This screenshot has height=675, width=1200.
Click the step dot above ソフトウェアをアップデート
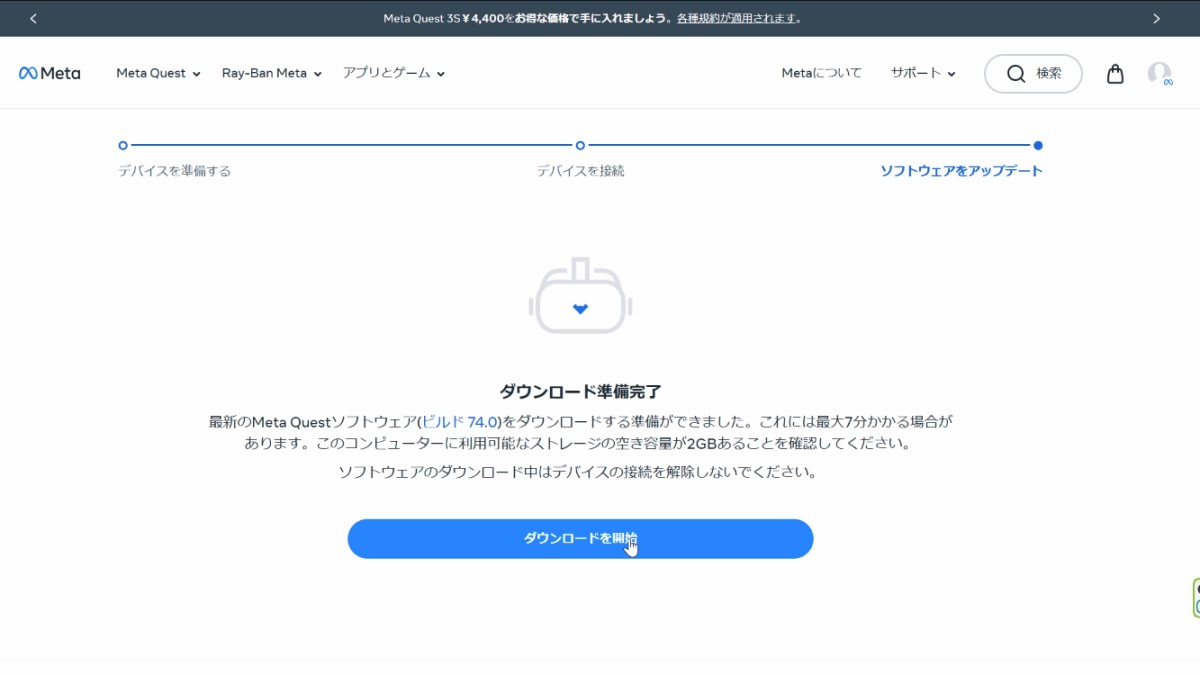(x=1038, y=145)
